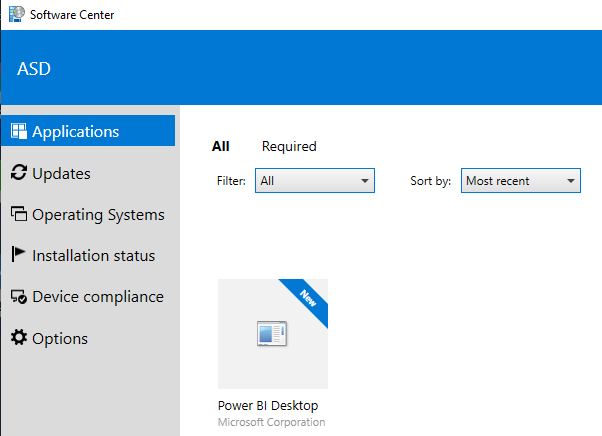
Task: Click the Options gear icon
Action: pyautogui.click(x=19, y=337)
